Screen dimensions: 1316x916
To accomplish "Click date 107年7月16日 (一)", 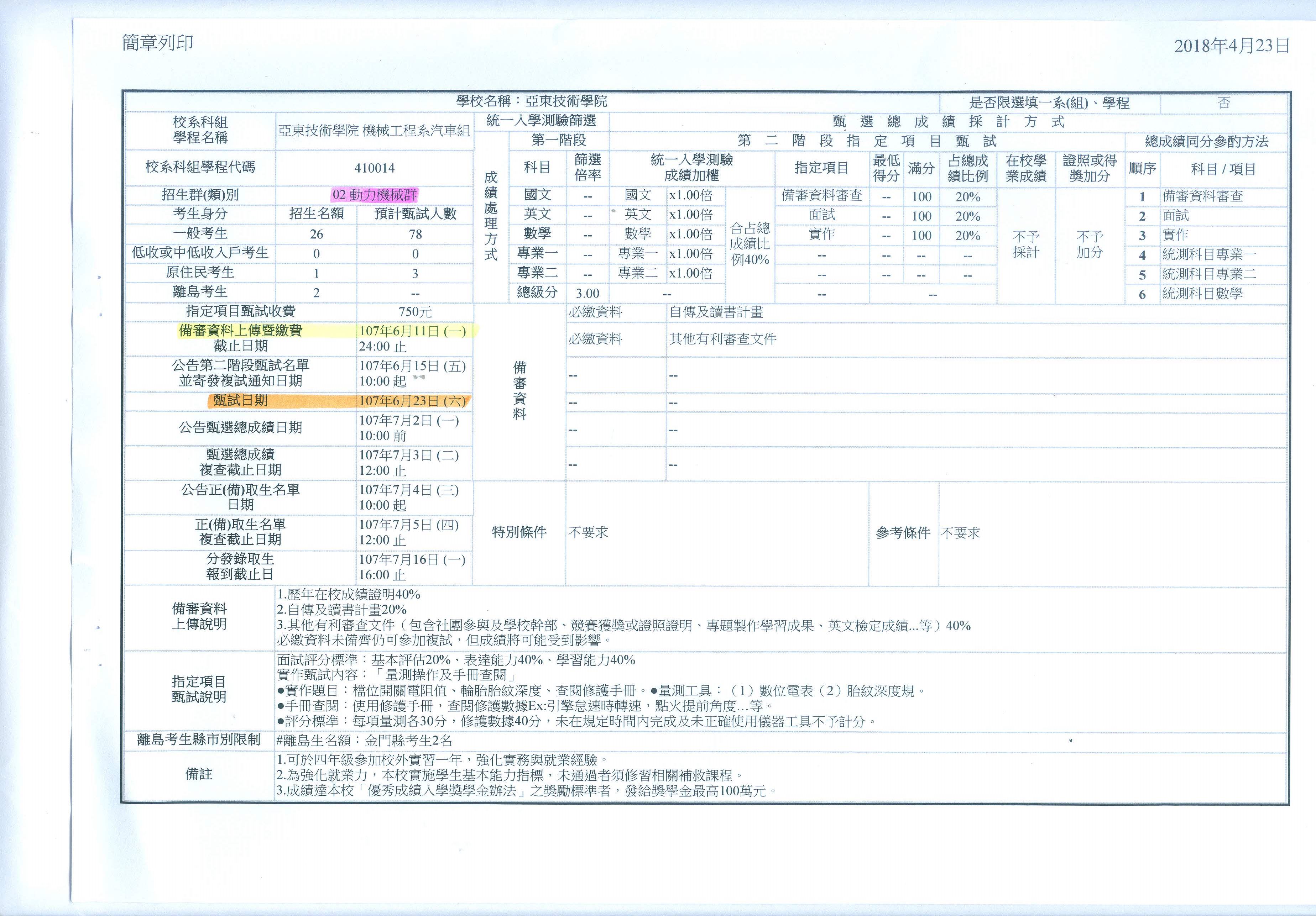I will point(413,560).
